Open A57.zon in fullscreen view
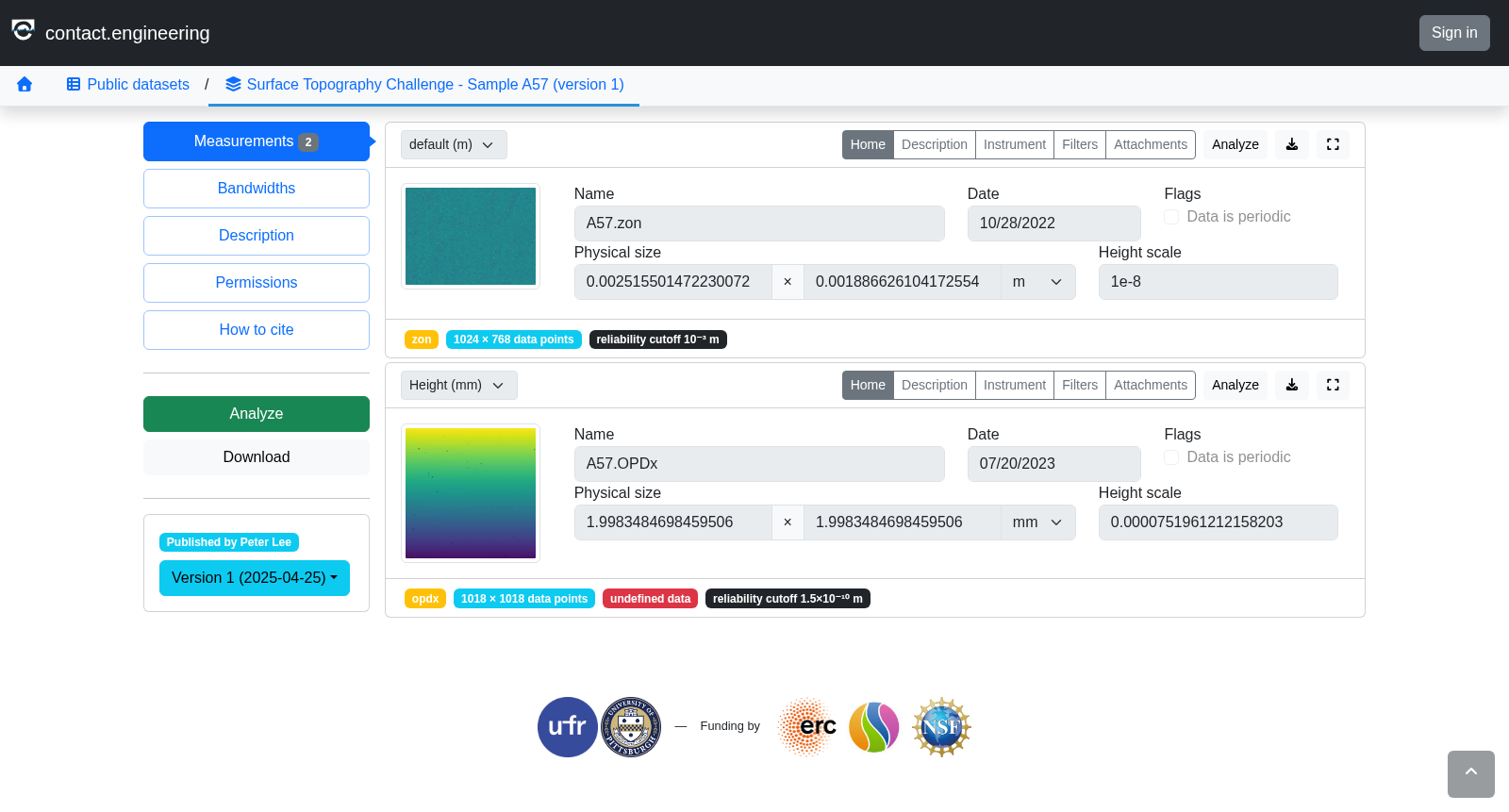Viewport: 1509px width, 812px height. point(1333,144)
